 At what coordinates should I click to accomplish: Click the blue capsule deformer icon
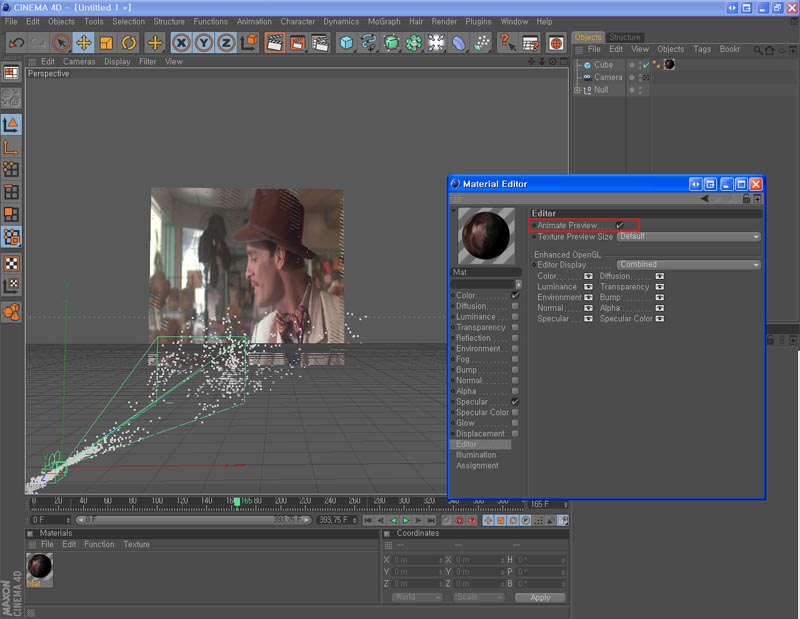pos(459,43)
